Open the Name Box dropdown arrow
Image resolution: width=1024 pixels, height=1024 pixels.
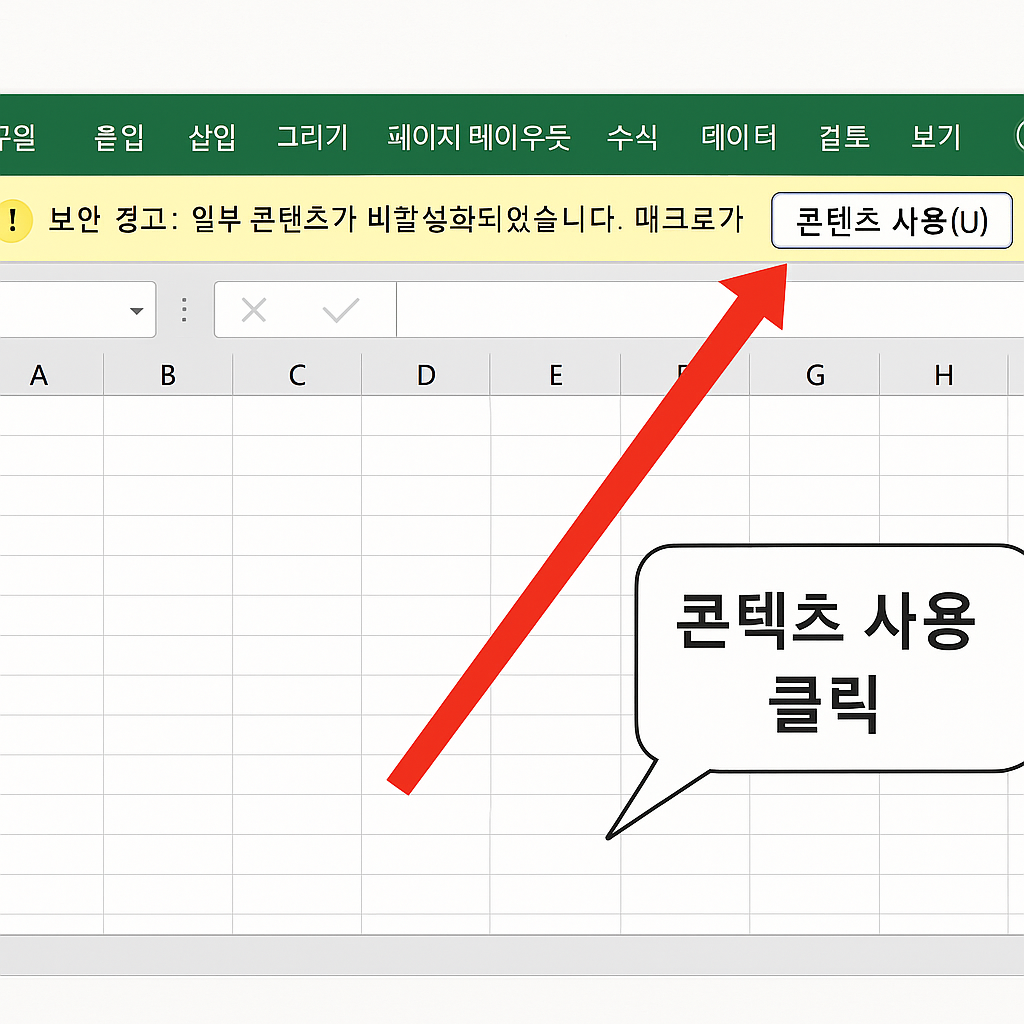pos(138,310)
